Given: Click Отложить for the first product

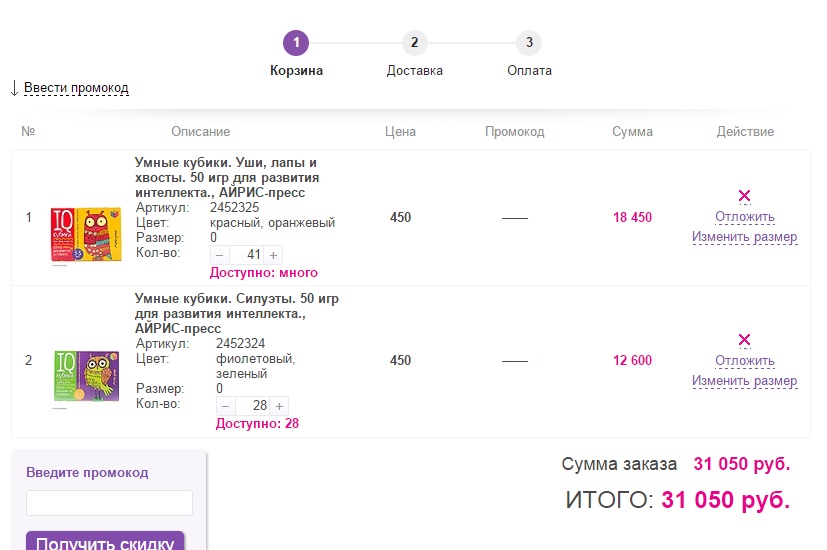Looking at the screenshot, I should [744, 217].
